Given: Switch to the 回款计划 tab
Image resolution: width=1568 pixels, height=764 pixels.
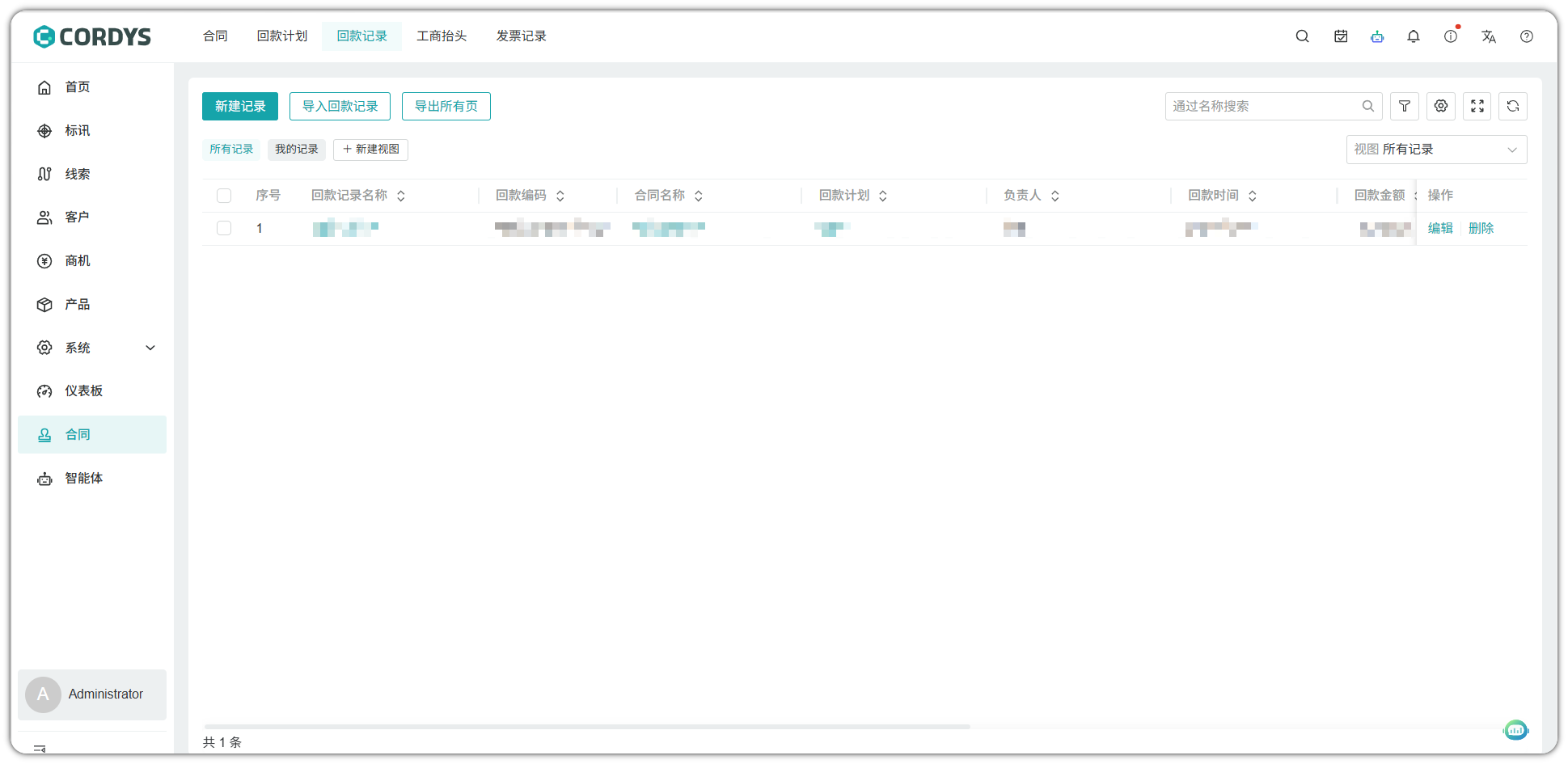Looking at the screenshot, I should 282,36.
